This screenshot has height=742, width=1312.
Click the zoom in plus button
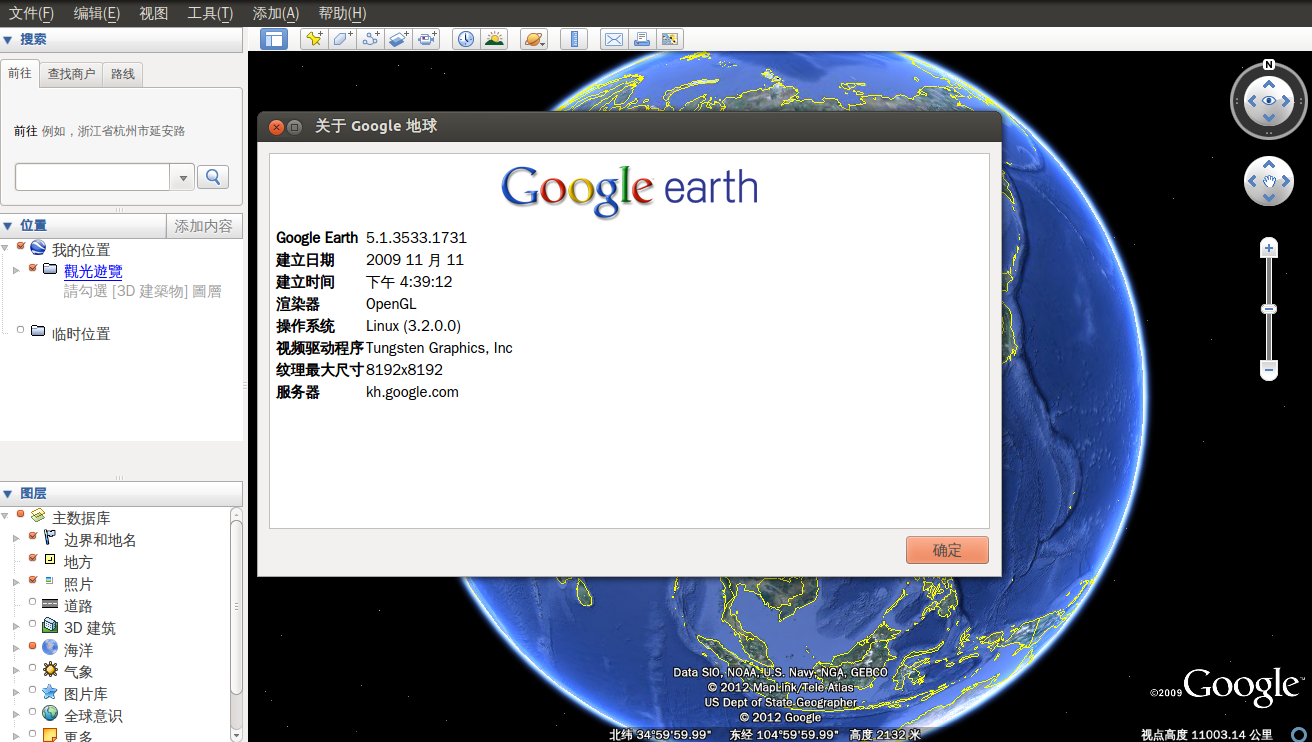(x=1269, y=248)
